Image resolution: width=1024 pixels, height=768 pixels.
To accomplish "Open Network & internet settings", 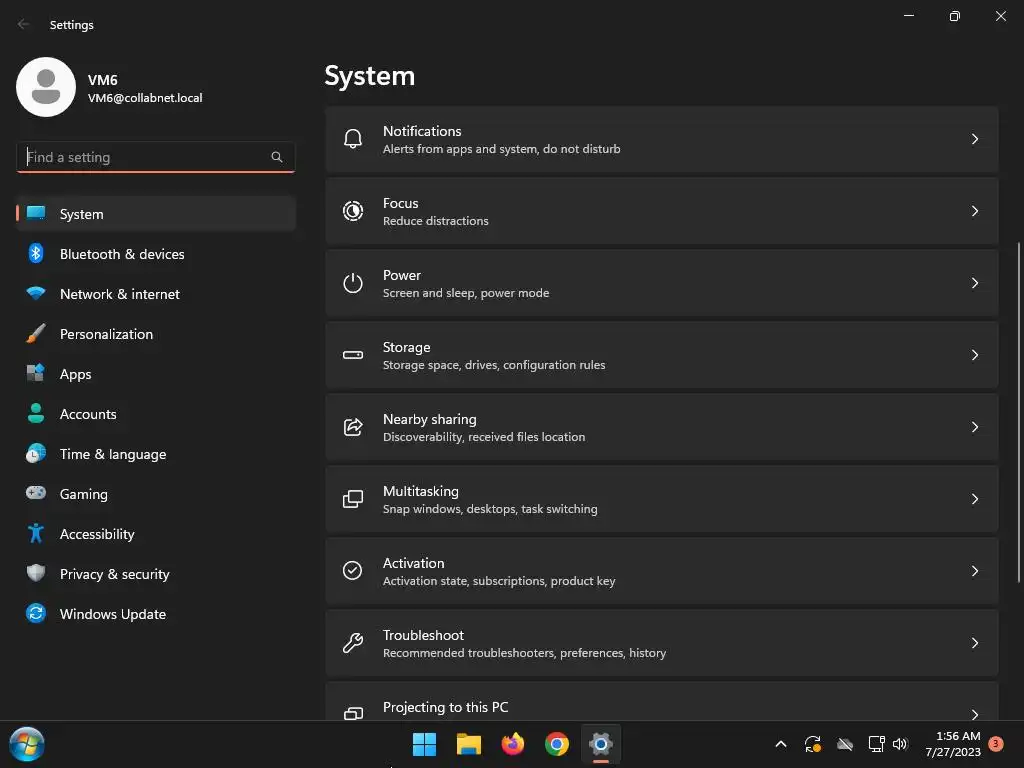I will [x=156, y=294].
